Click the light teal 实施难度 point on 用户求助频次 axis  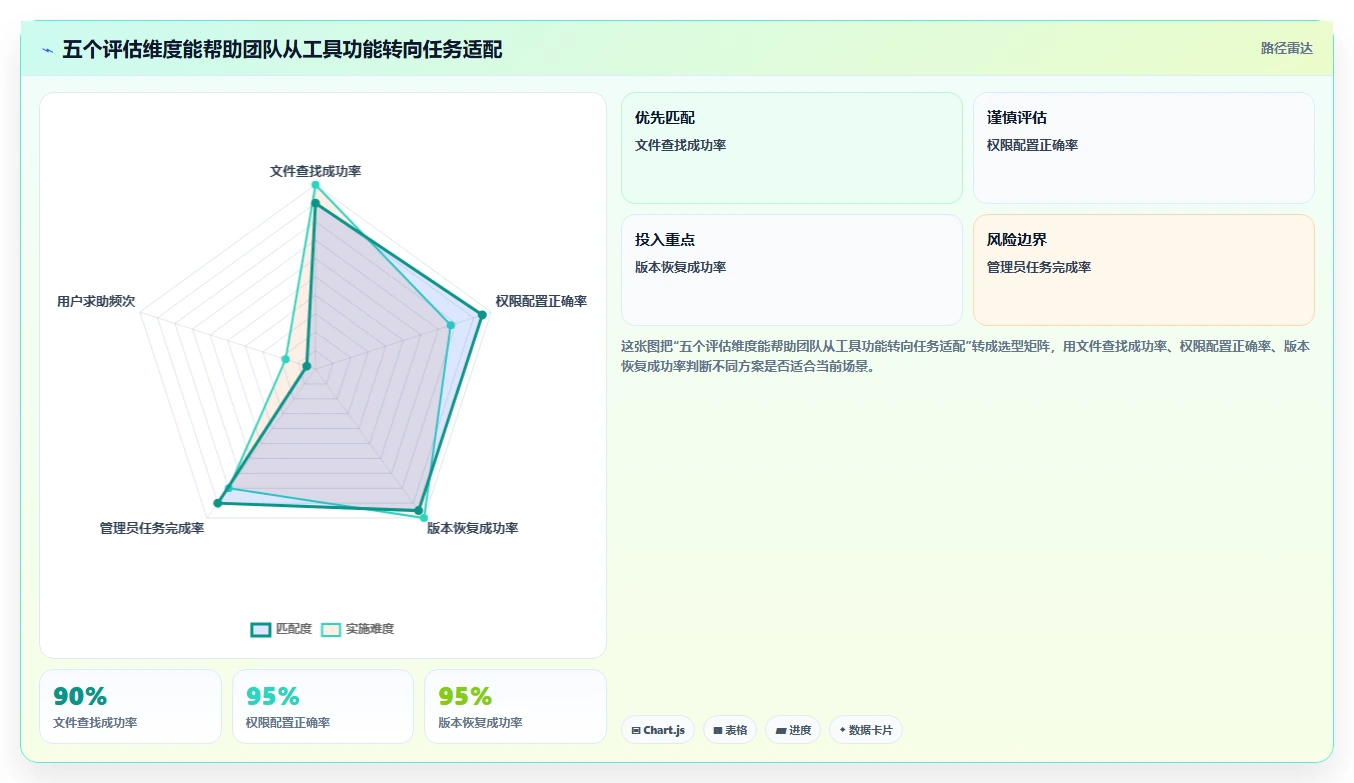[286, 359]
